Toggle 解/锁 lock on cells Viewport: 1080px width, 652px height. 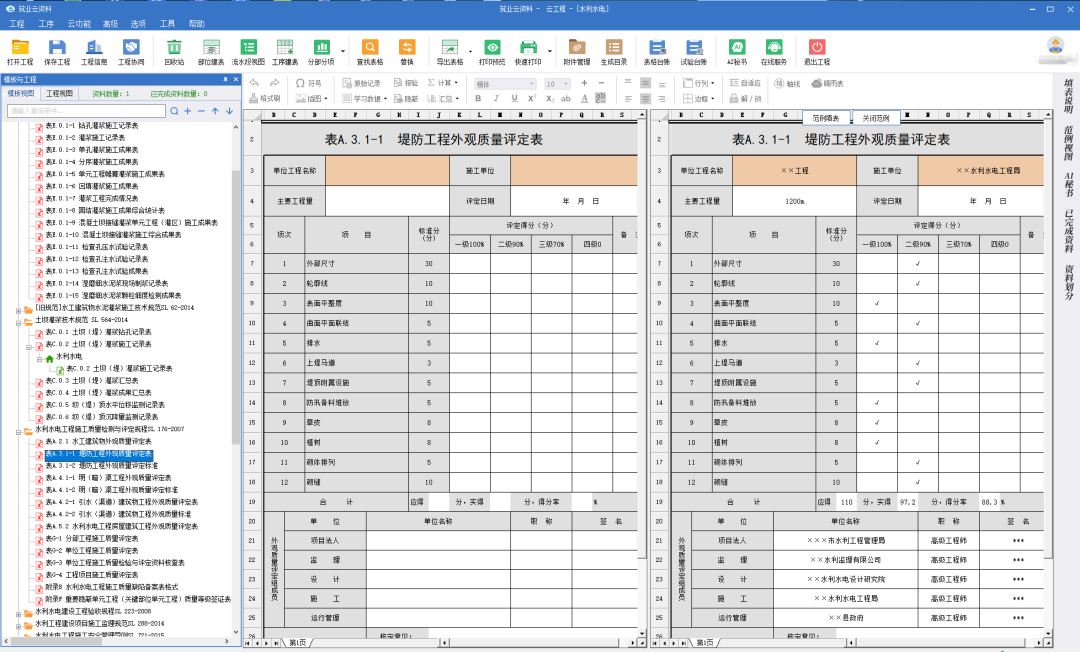click(745, 98)
